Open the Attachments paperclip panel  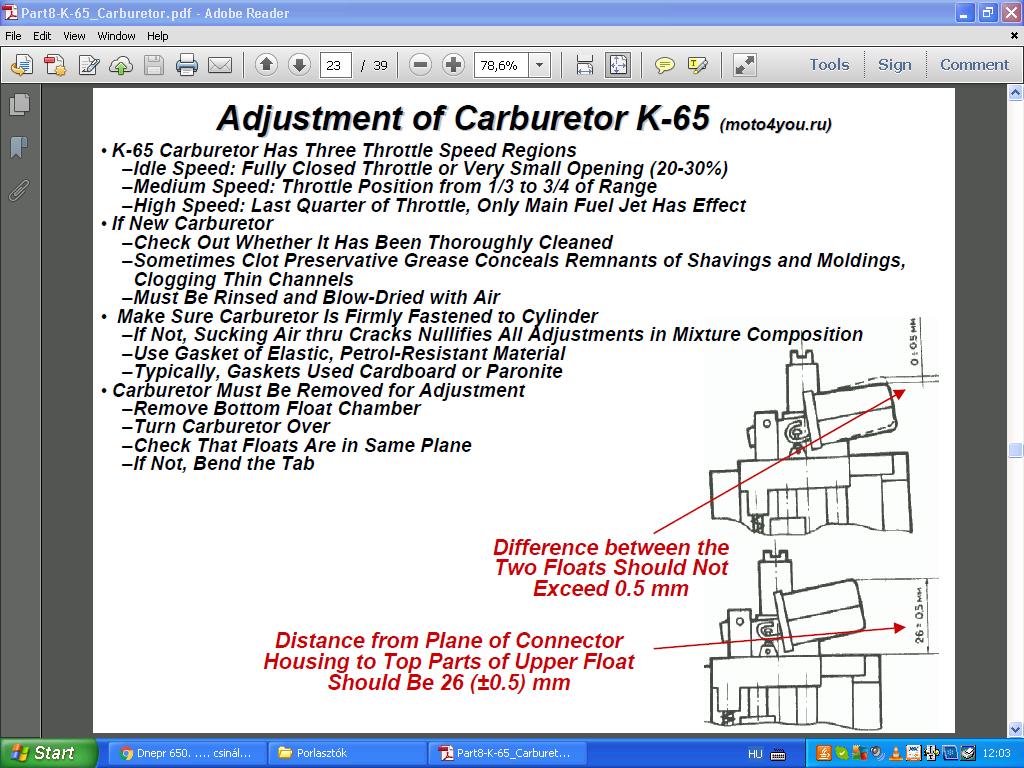(19, 191)
